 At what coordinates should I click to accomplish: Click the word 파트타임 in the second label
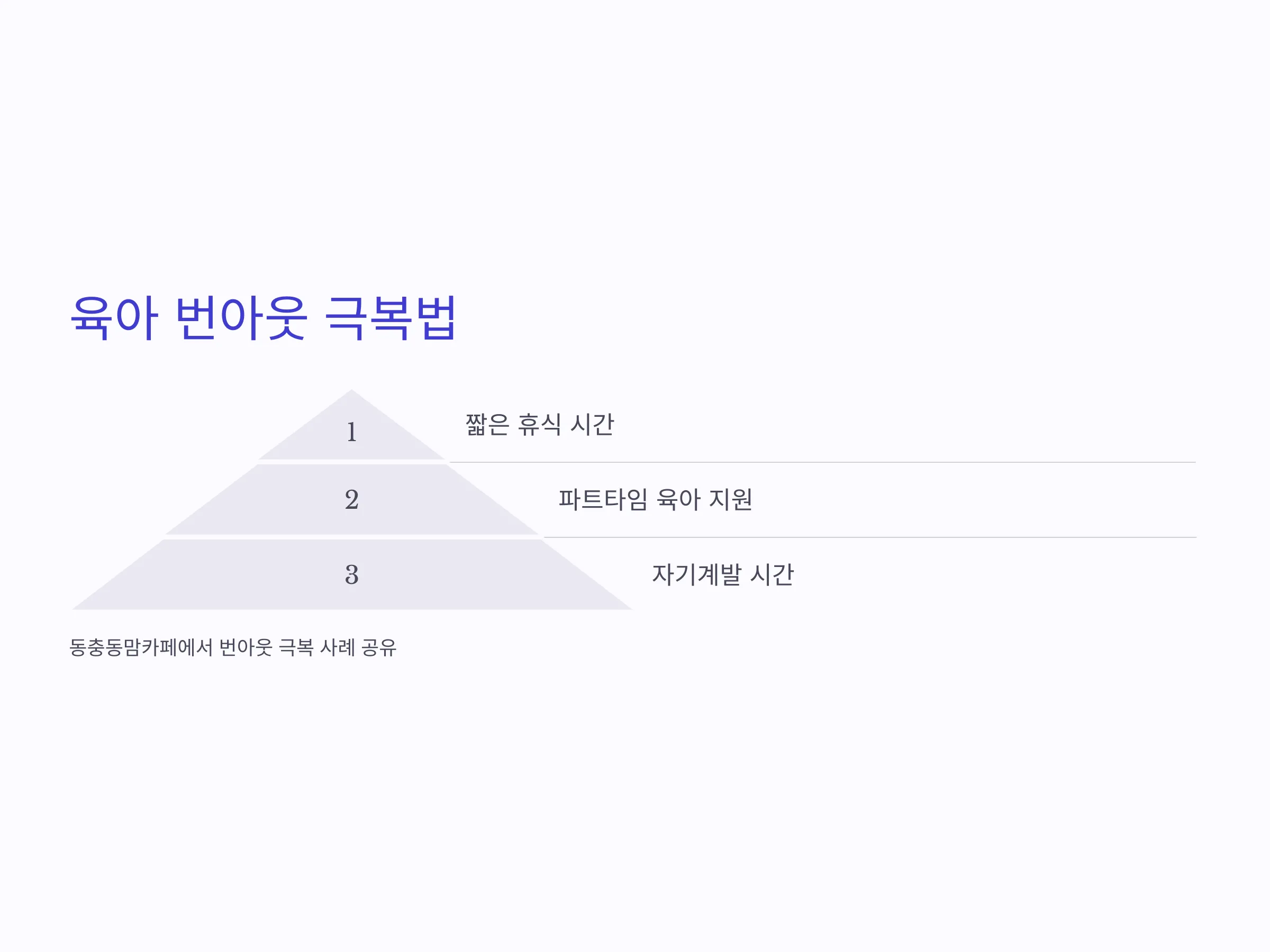click(x=603, y=499)
